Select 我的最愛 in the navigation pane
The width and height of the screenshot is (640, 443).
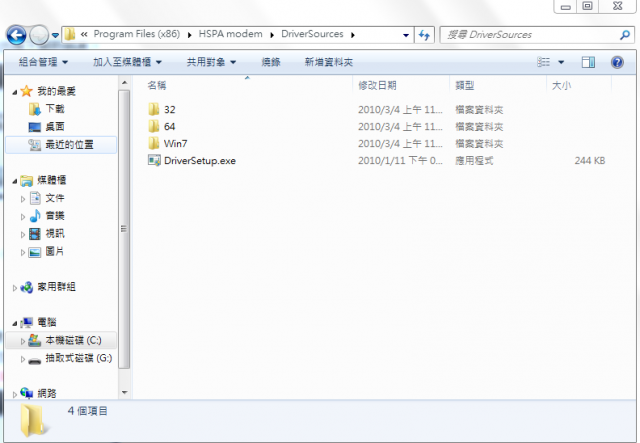pos(56,91)
